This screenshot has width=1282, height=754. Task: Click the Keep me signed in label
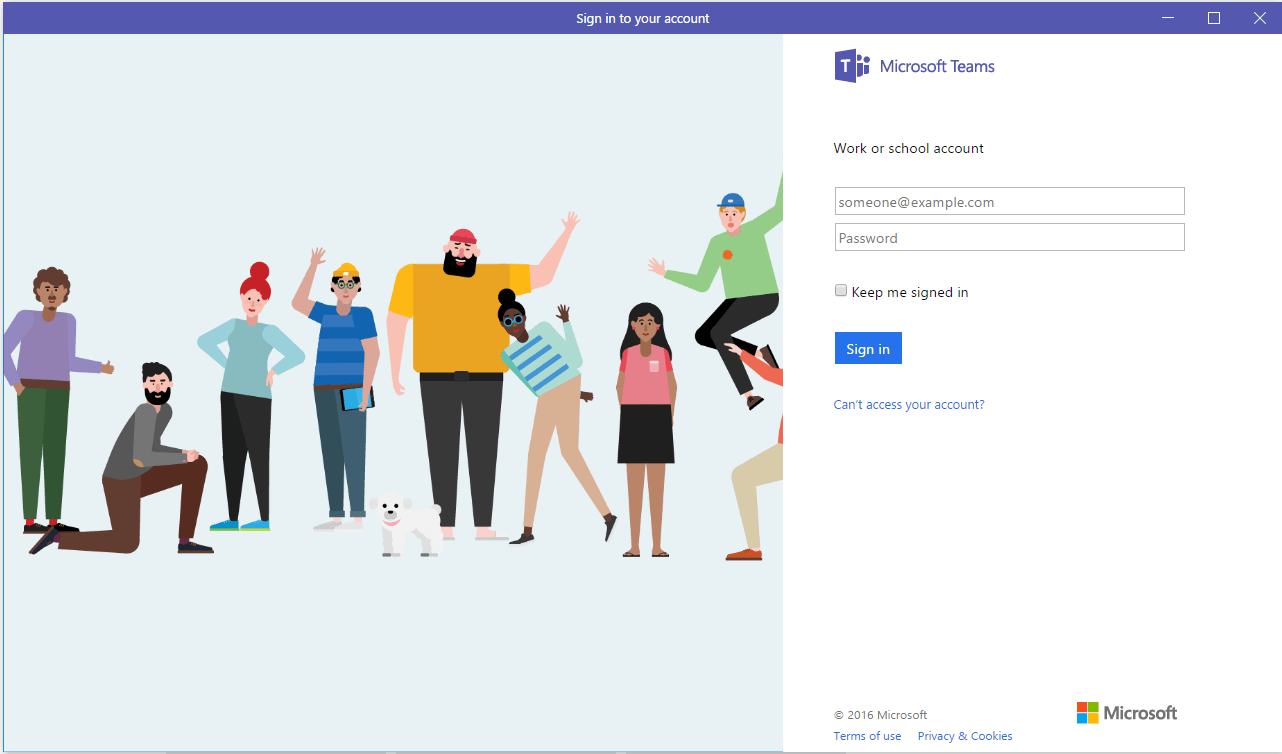(x=910, y=293)
